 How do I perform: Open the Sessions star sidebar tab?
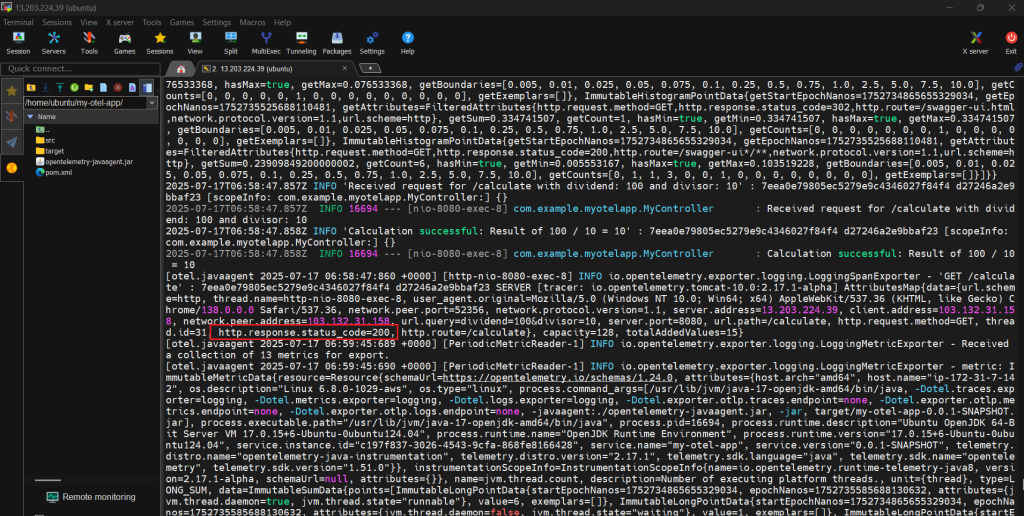[x=11, y=91]
